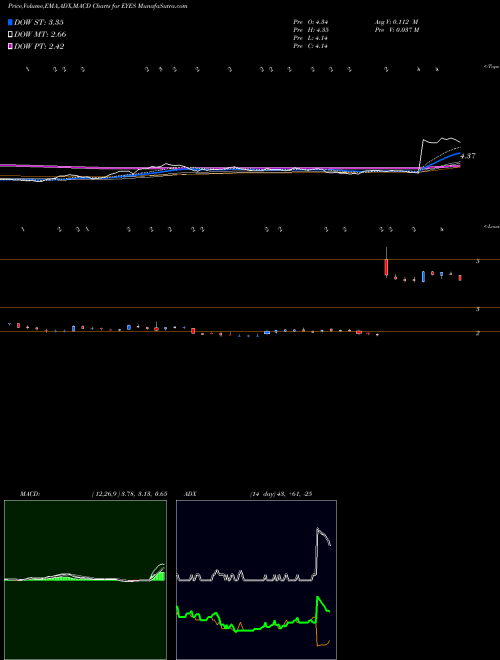This screenshot has height=660, width=500.
Task: Open the dark blue ADX chart panel
Action: click(x=256, y=580)
